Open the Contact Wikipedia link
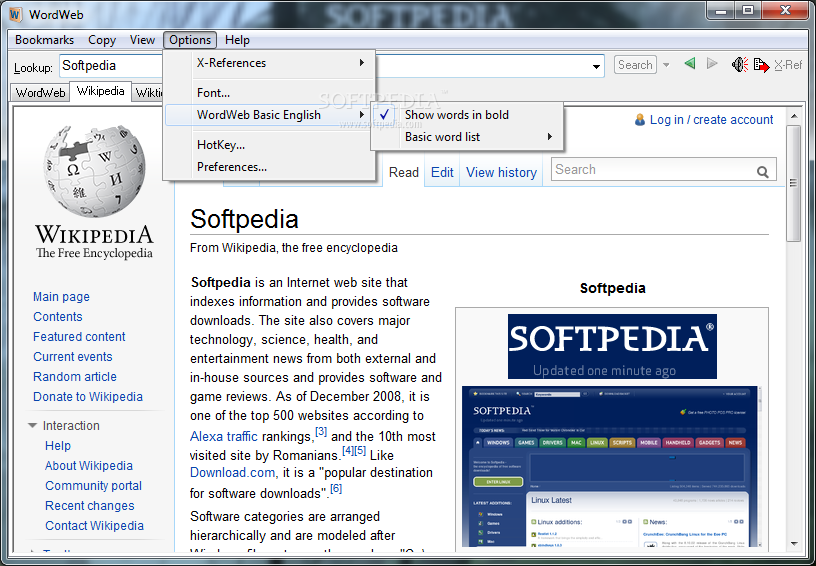 (94, 525)
